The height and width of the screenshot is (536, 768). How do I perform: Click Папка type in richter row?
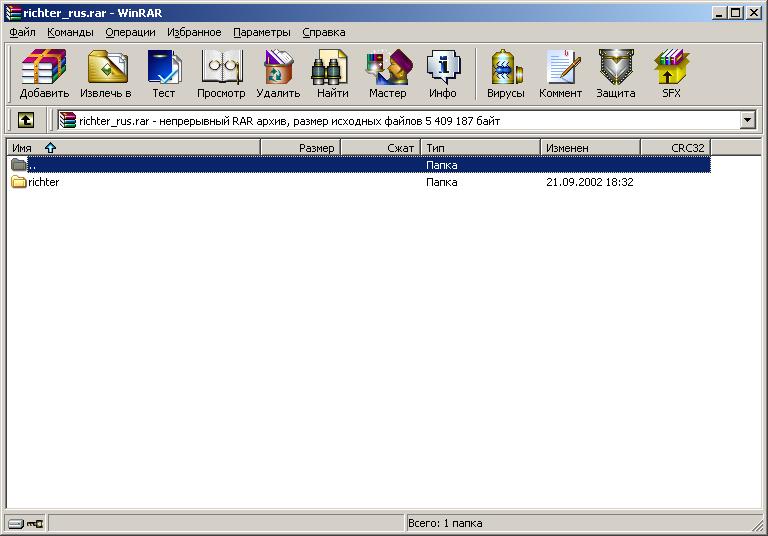442,182
